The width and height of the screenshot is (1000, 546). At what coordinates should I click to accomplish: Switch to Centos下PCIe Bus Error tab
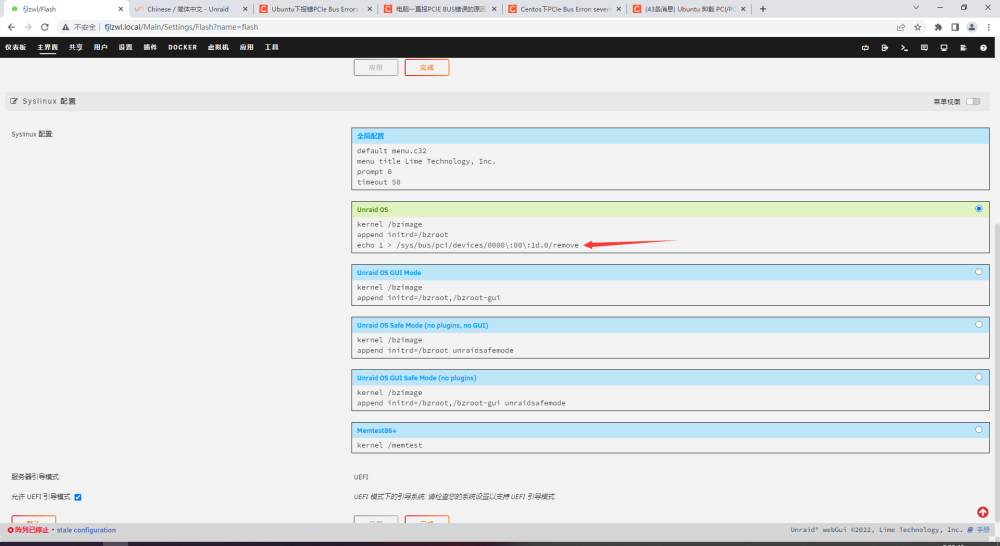[564, 9]
